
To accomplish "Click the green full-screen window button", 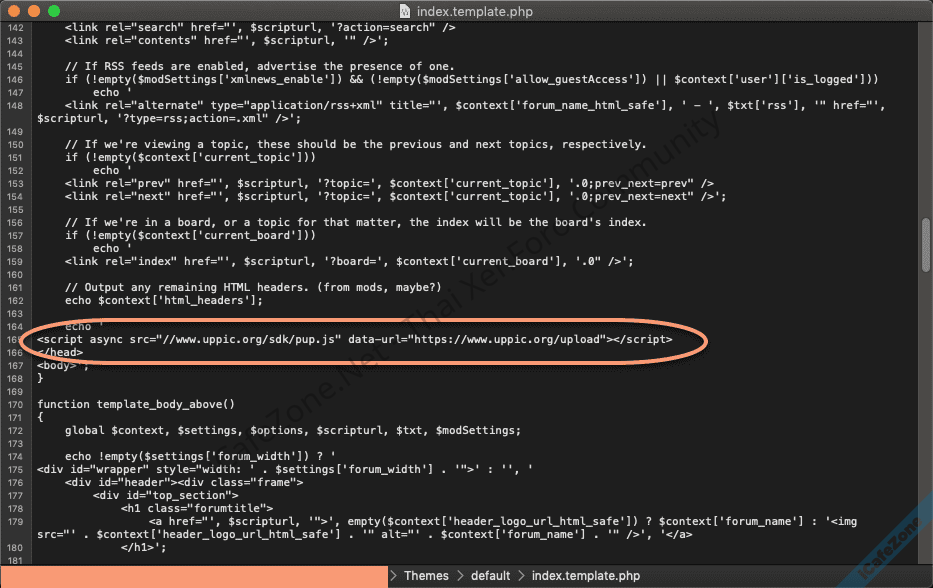I will (54, 10).
